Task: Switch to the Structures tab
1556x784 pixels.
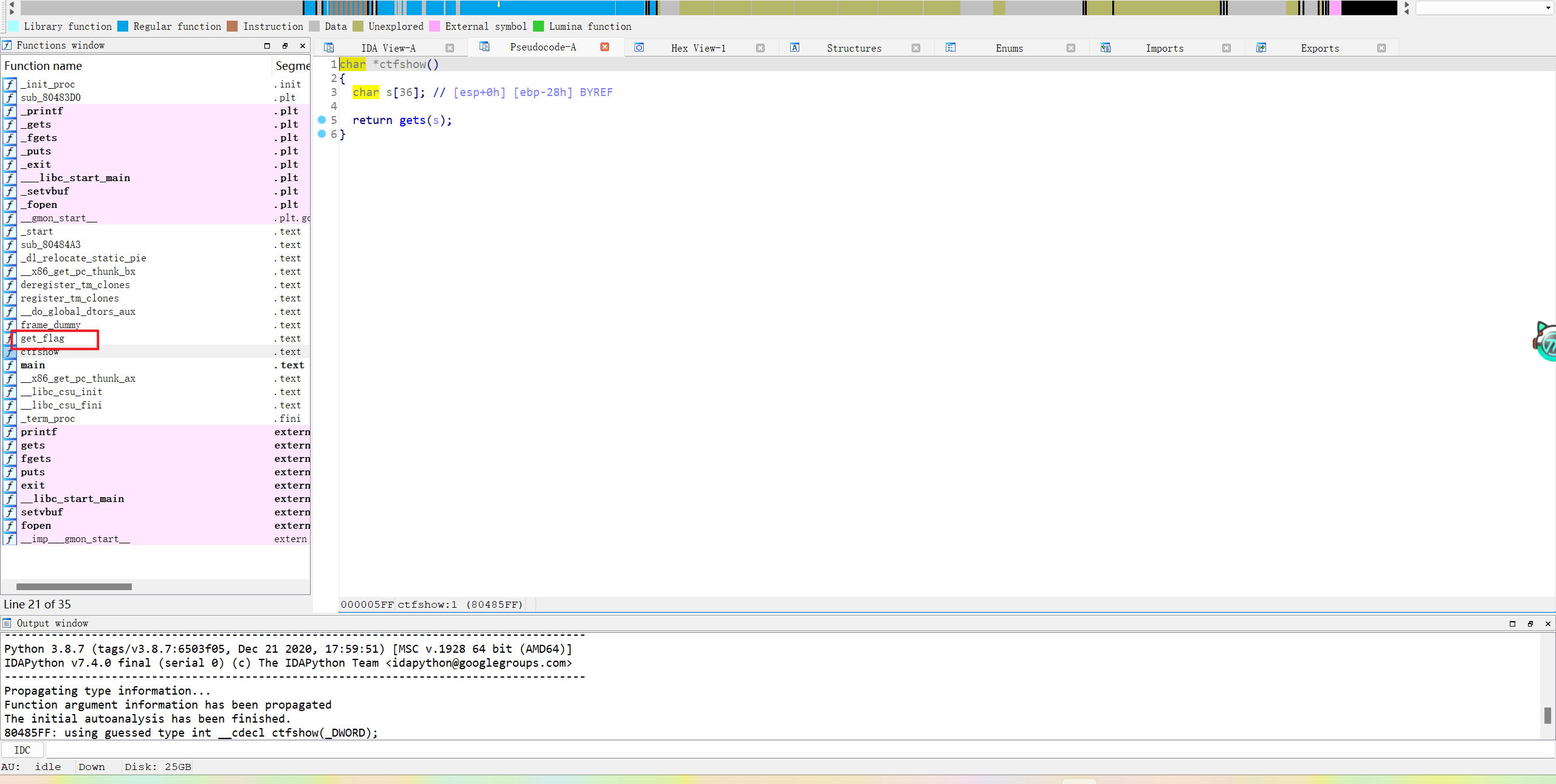Action: (x=853, y=48)
